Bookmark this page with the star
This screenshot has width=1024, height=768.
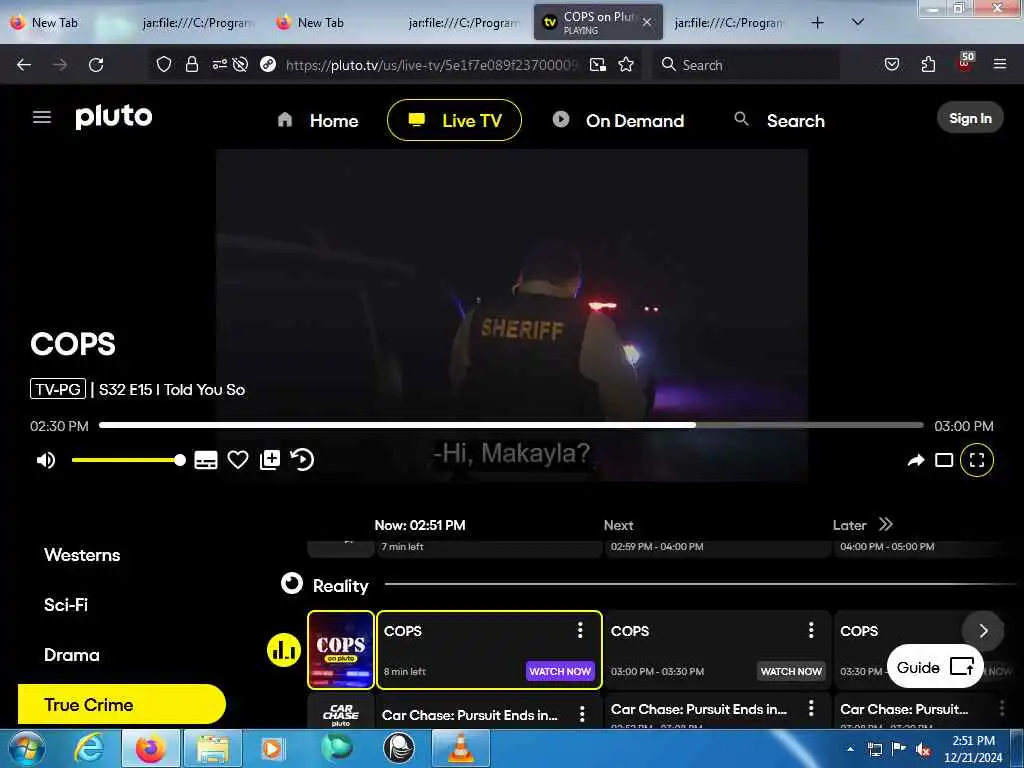[x=626, y=64]
